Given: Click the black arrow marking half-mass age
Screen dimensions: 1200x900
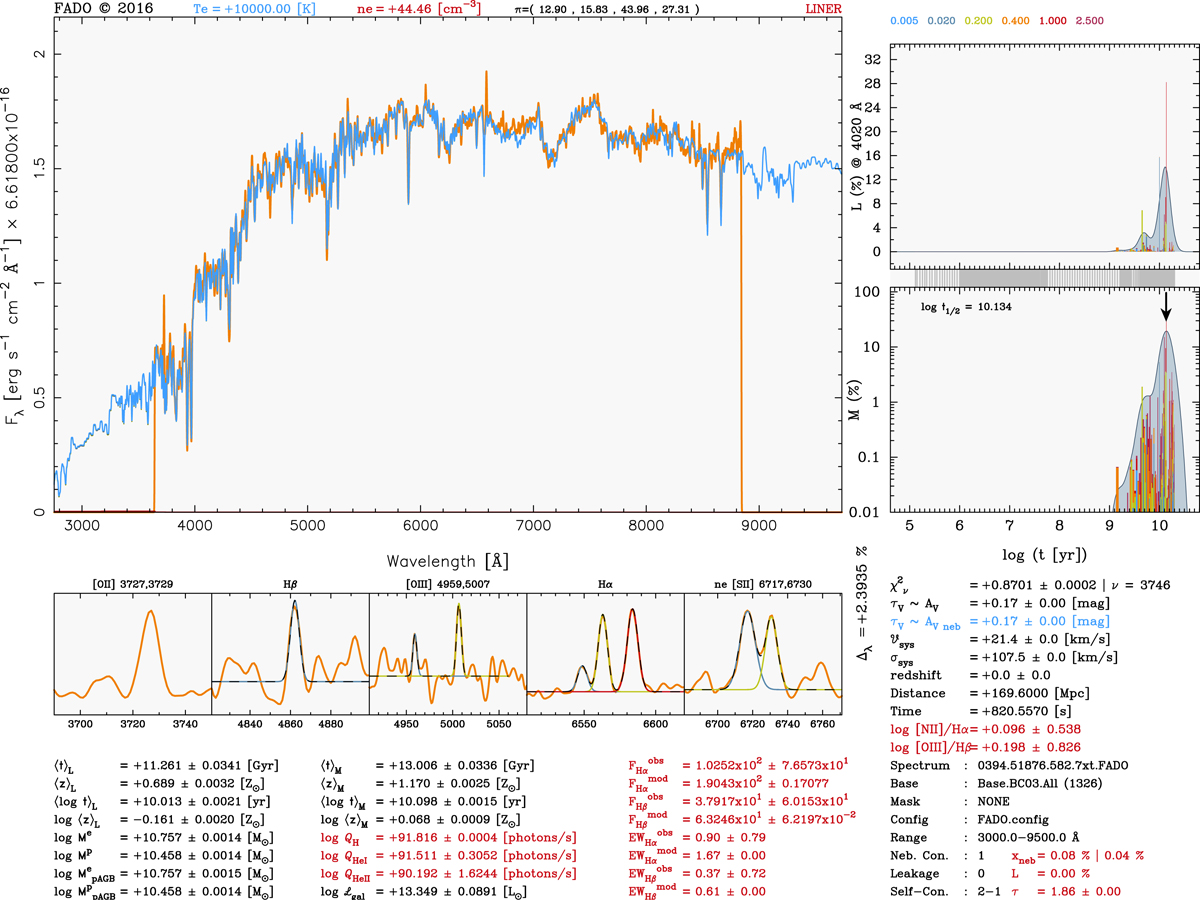Looking at the screenshot, I should tap(1165, 314).
